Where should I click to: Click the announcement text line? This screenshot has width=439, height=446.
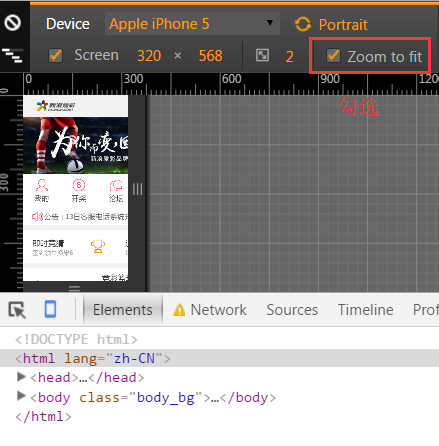(x=86, y=217)
